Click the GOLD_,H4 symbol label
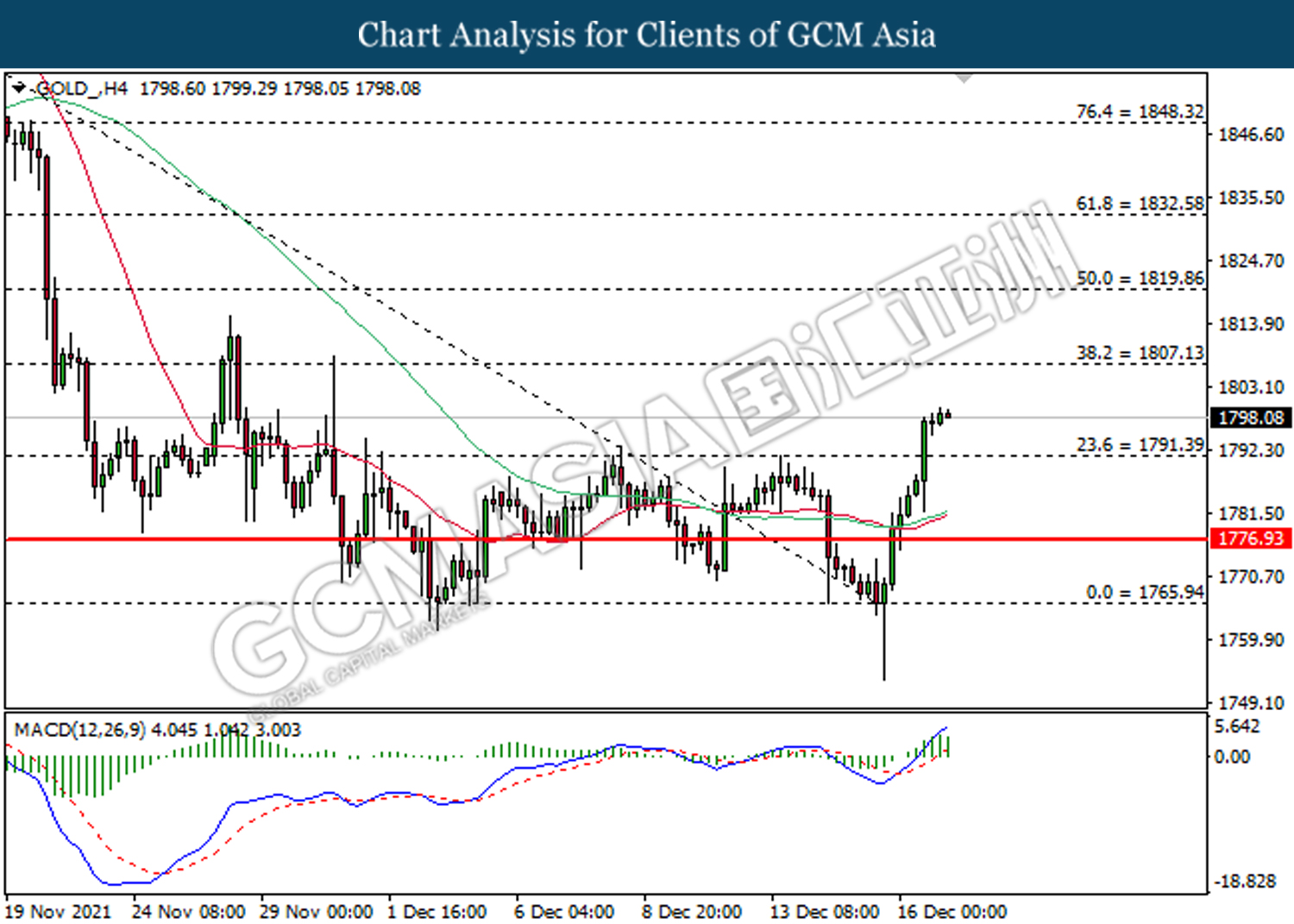This screenshot has height=924, width=1294. click(x=81, y=89)
